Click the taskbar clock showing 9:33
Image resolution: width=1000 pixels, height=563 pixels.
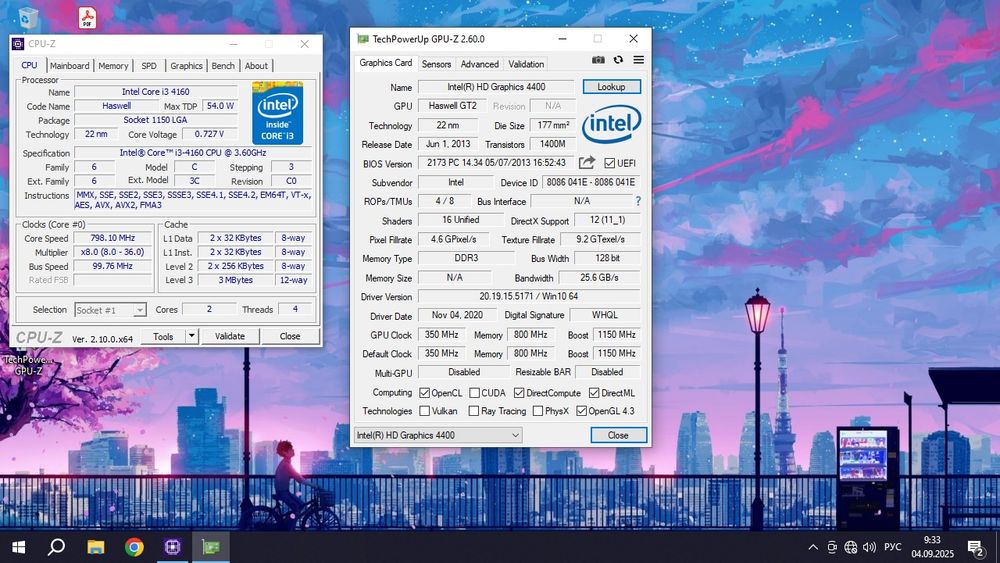coord(932,547)
